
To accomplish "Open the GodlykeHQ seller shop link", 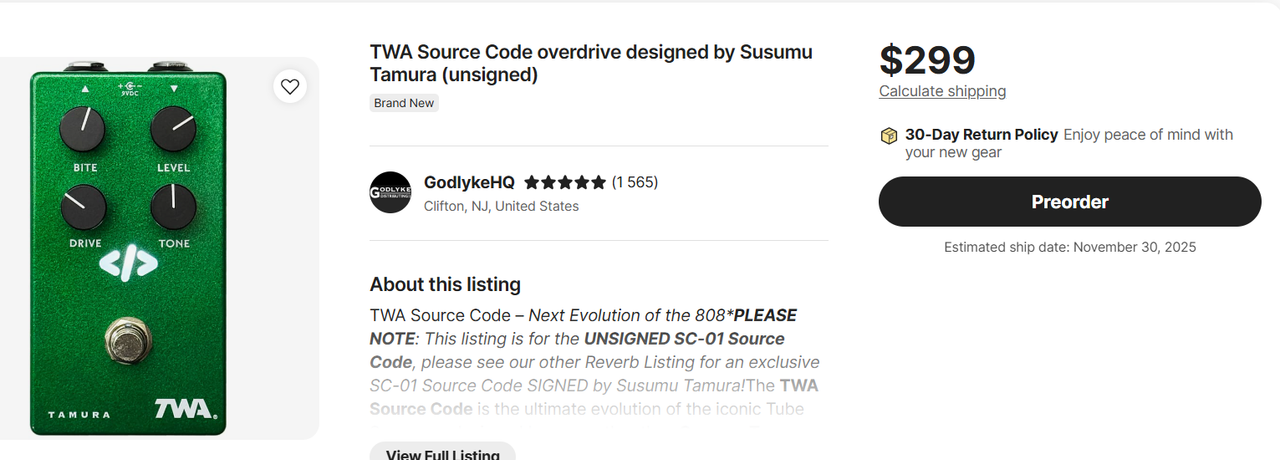I will tap(469, 182).
